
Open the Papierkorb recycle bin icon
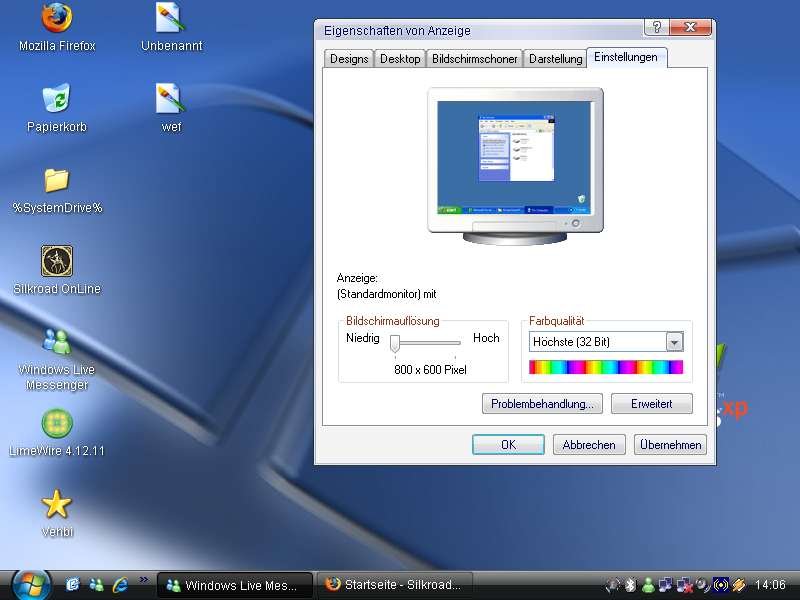click(x=56, y=99)
